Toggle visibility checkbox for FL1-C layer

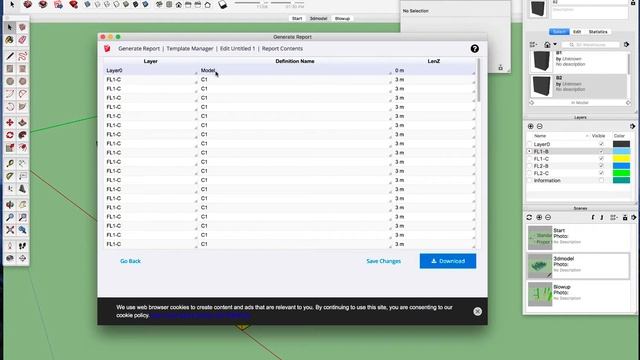point(601,159)
